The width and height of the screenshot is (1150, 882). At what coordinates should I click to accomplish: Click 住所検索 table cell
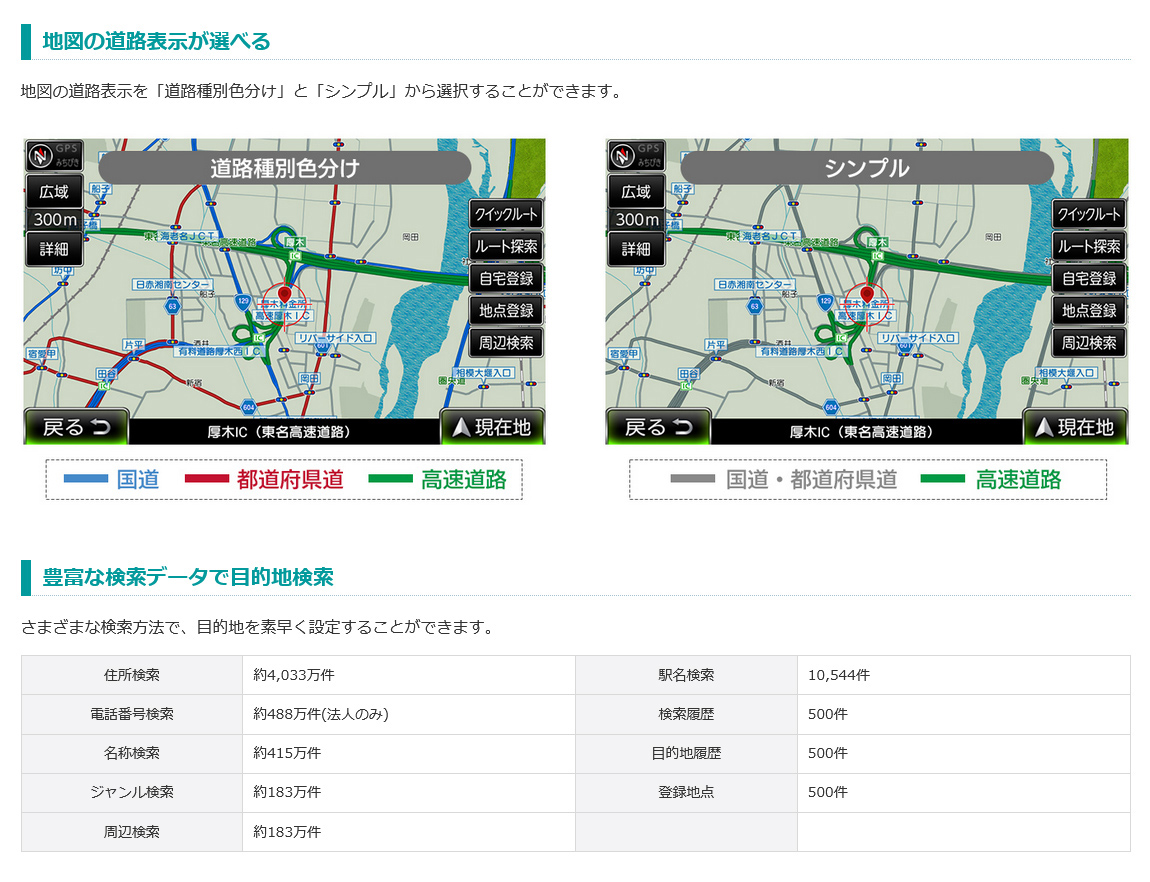point(132,675)
